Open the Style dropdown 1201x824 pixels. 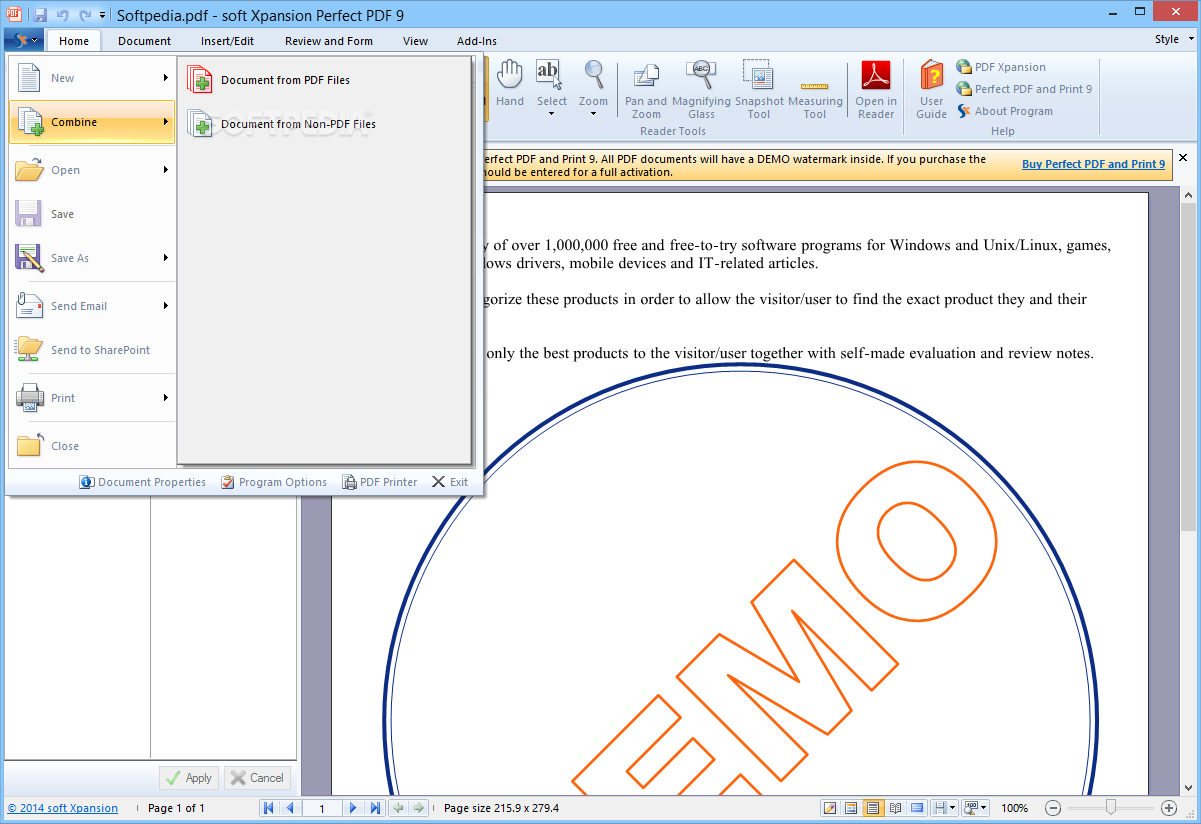1172,40
